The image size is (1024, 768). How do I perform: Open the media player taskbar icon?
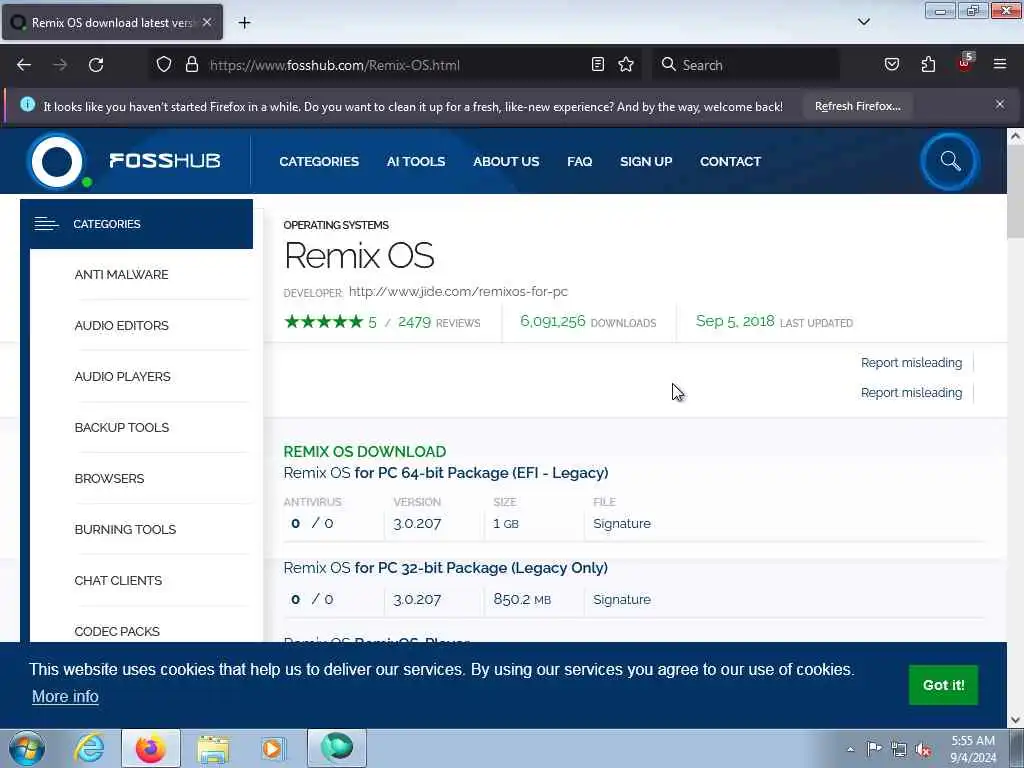272,748
